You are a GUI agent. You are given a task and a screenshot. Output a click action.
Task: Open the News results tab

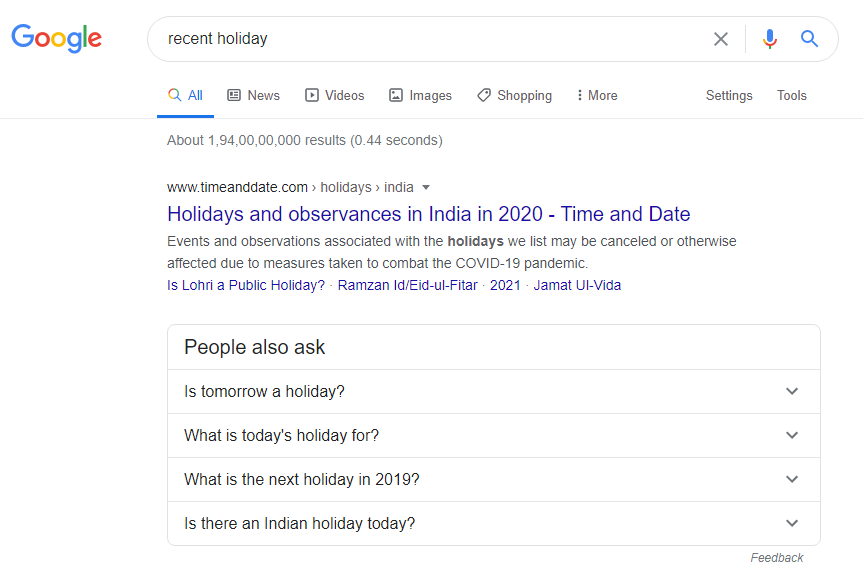[254, 95]
